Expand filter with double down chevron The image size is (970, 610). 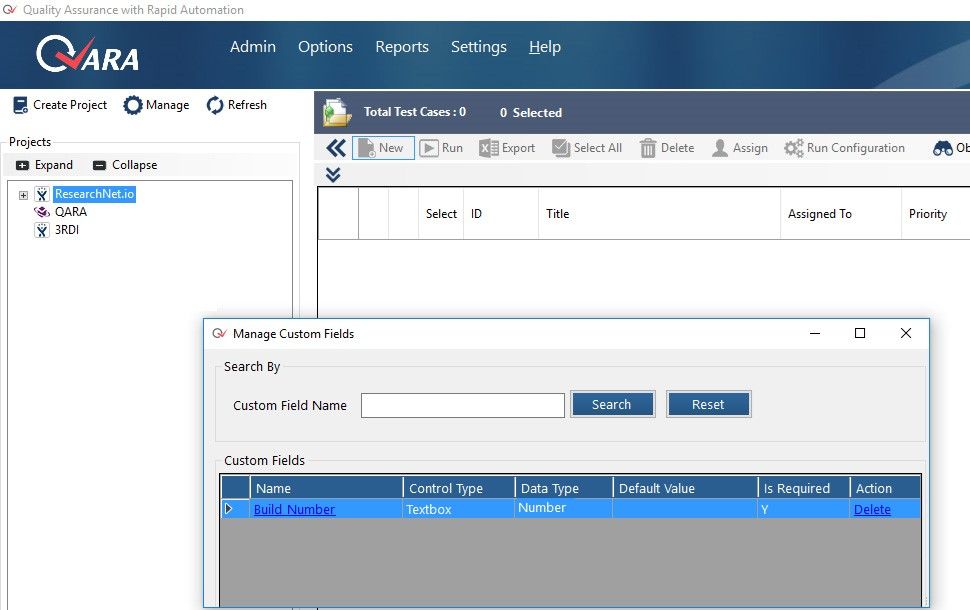(333, 175)
